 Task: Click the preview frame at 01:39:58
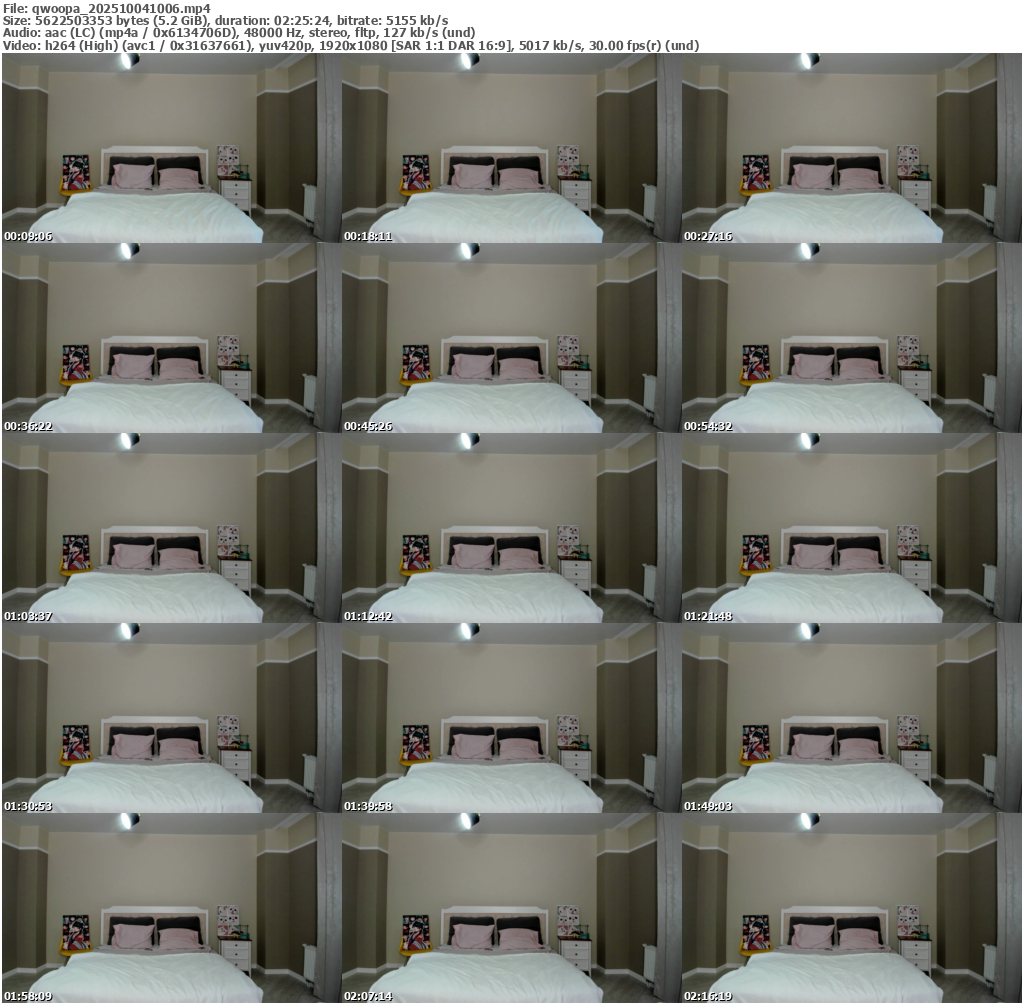511,718
